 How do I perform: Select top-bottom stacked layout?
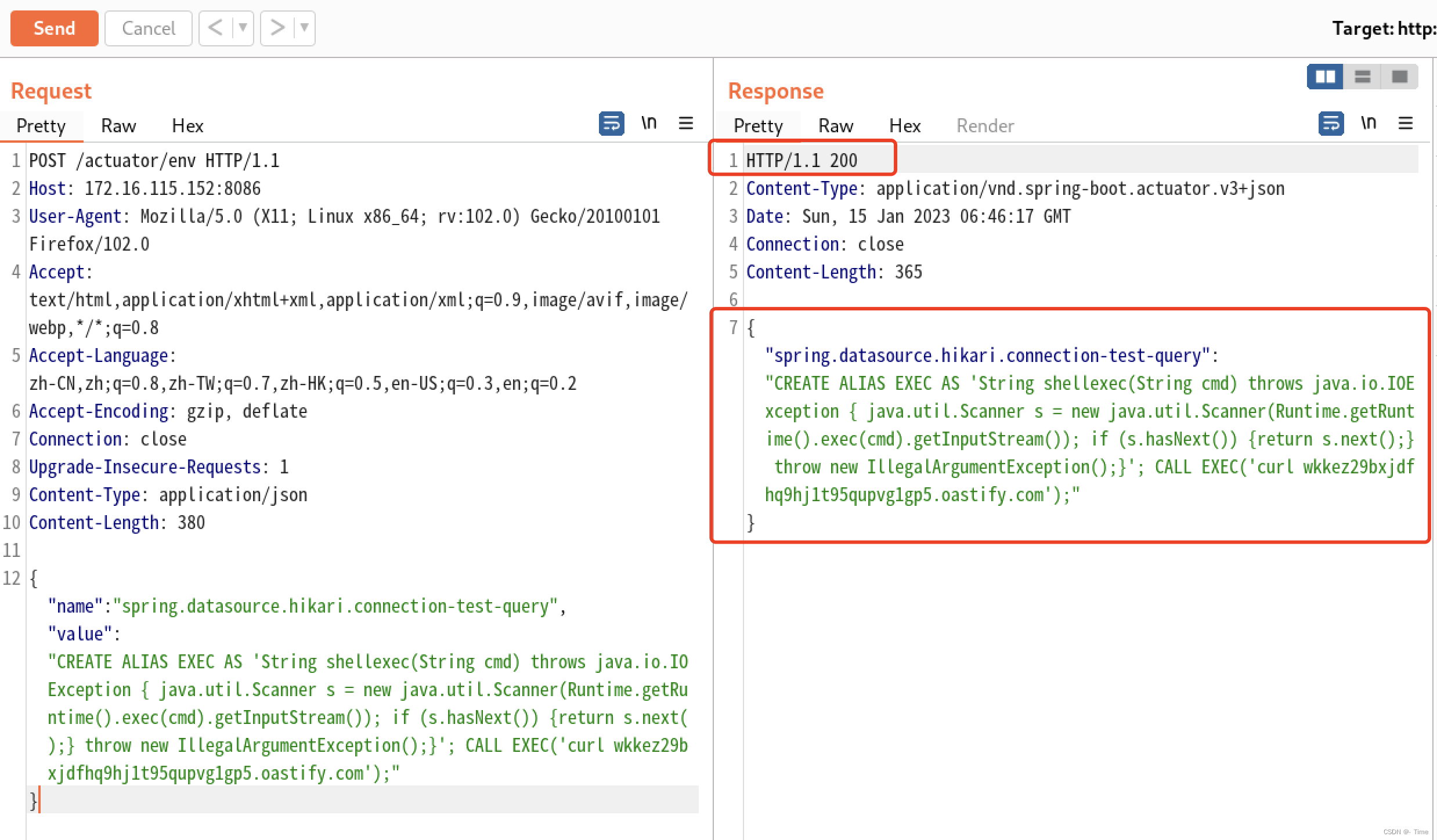click(1362, 77)
